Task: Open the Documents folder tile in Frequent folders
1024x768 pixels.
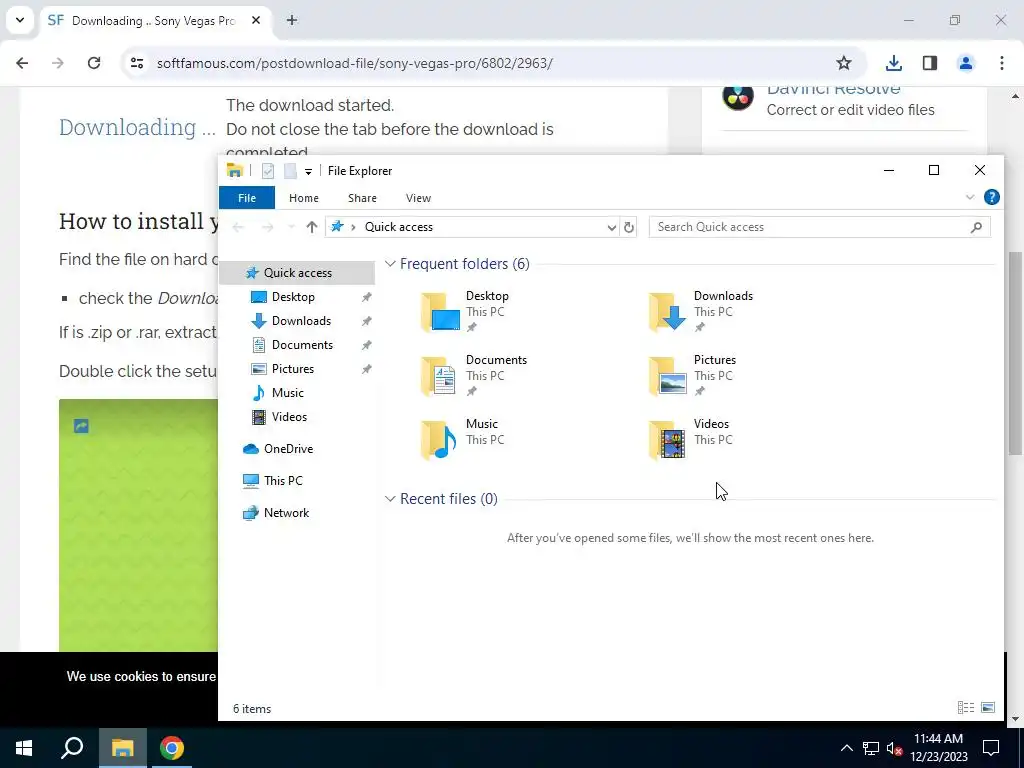Action: (x=473, y=375)
